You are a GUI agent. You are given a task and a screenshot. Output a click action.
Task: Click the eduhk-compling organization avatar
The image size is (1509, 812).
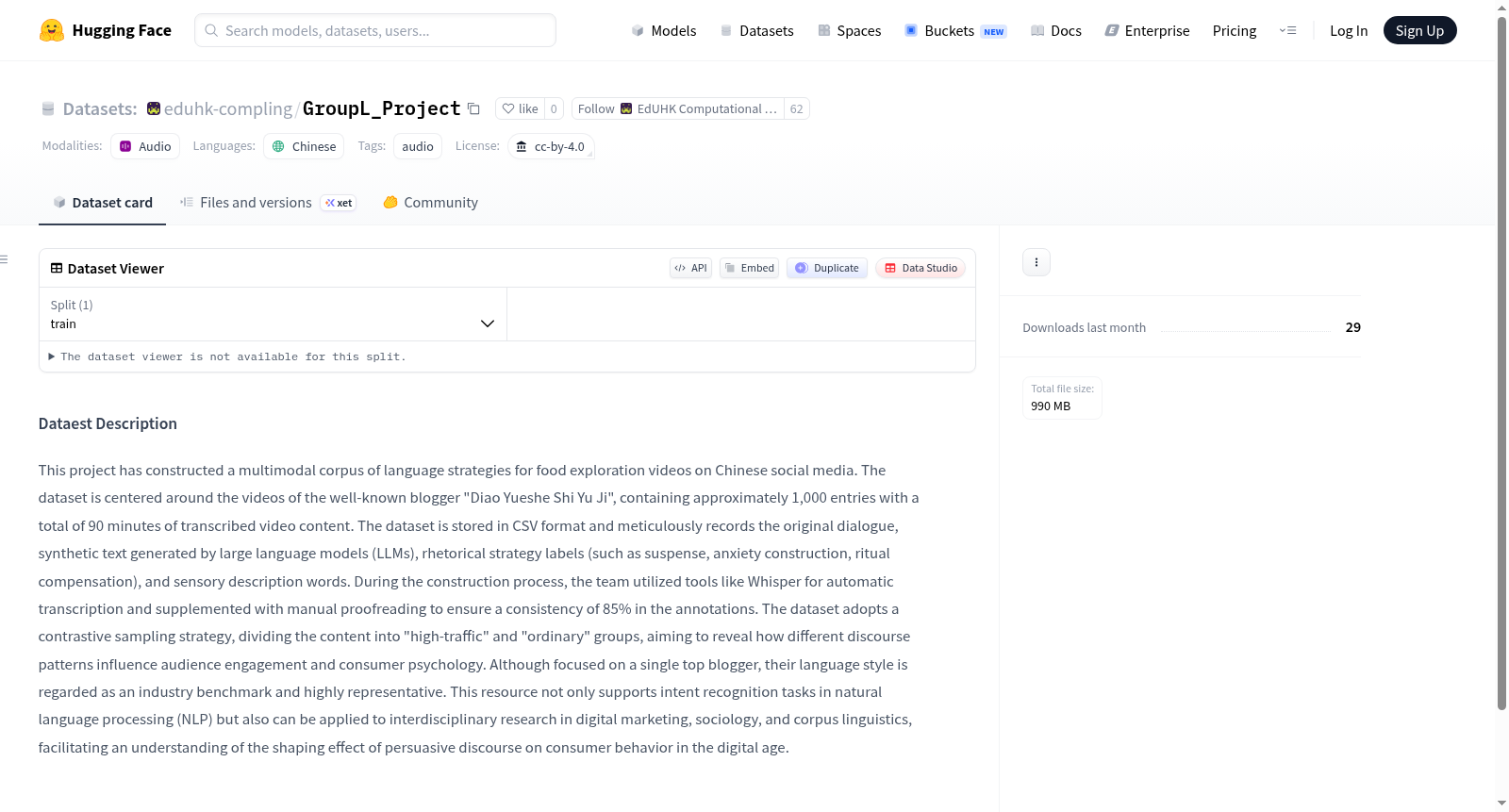coord(154,109)
